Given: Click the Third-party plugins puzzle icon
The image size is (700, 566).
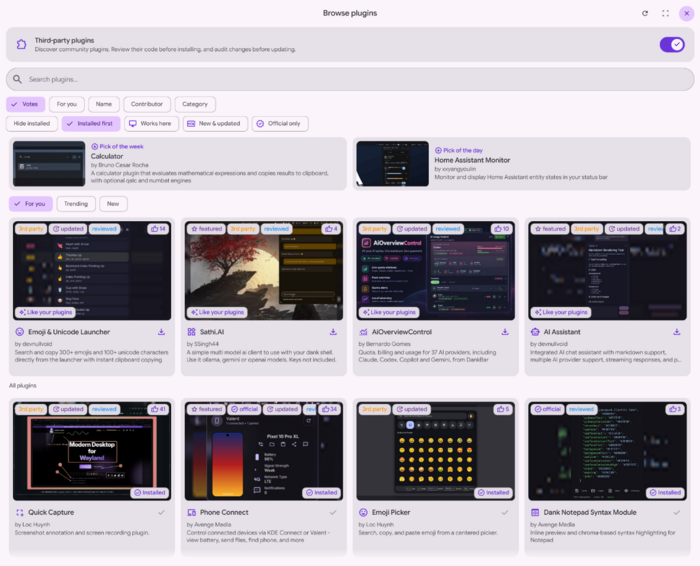Looking at the screenshot, I should point(21,44).
